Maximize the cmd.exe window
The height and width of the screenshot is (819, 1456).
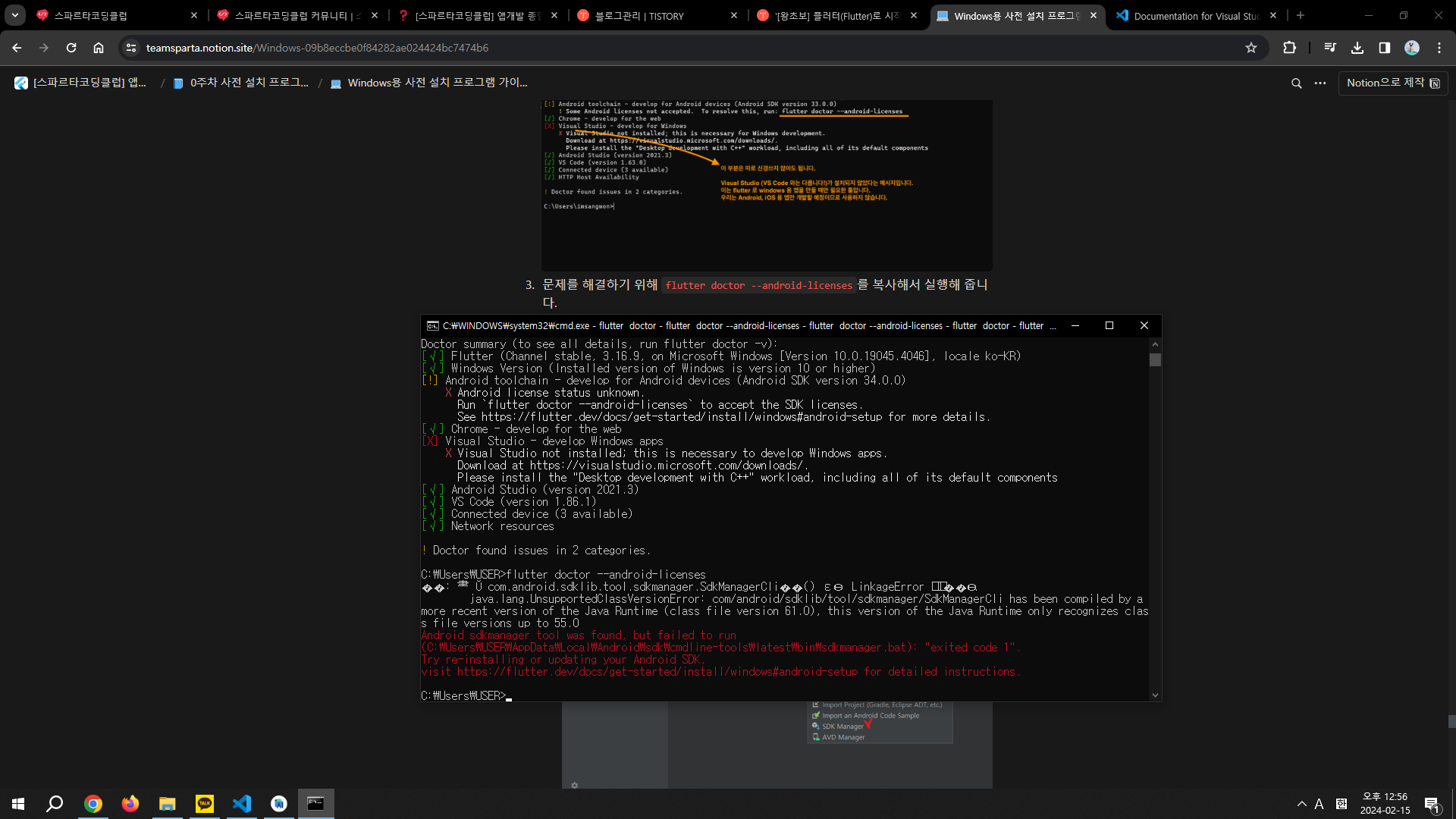tap(1109, 326)
